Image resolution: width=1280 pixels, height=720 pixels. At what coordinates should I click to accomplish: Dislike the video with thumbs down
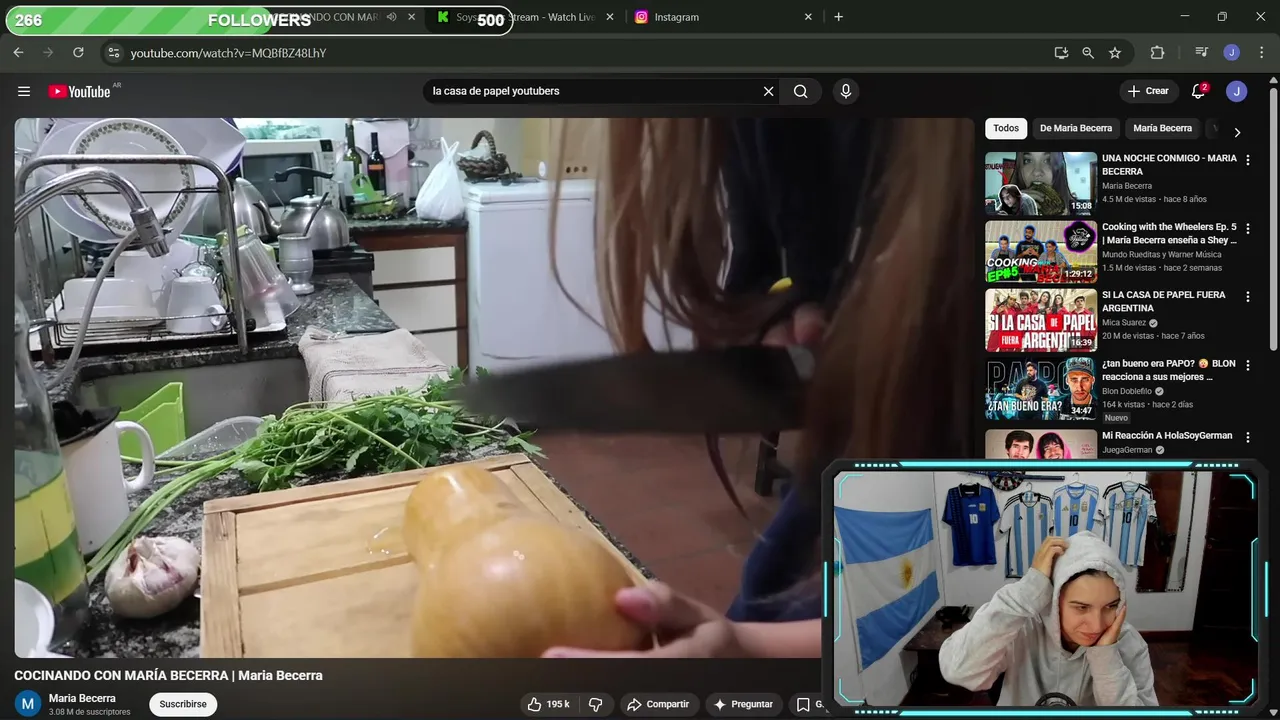tap(596, 704)
